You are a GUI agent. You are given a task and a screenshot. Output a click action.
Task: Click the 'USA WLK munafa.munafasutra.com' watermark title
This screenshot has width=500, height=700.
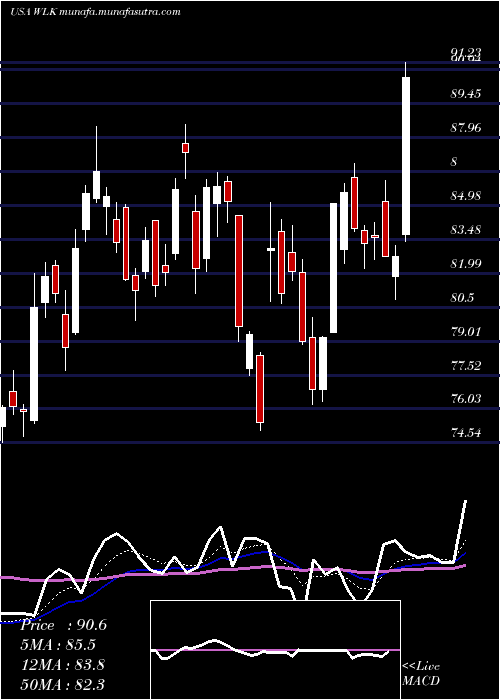pos(95,12)
